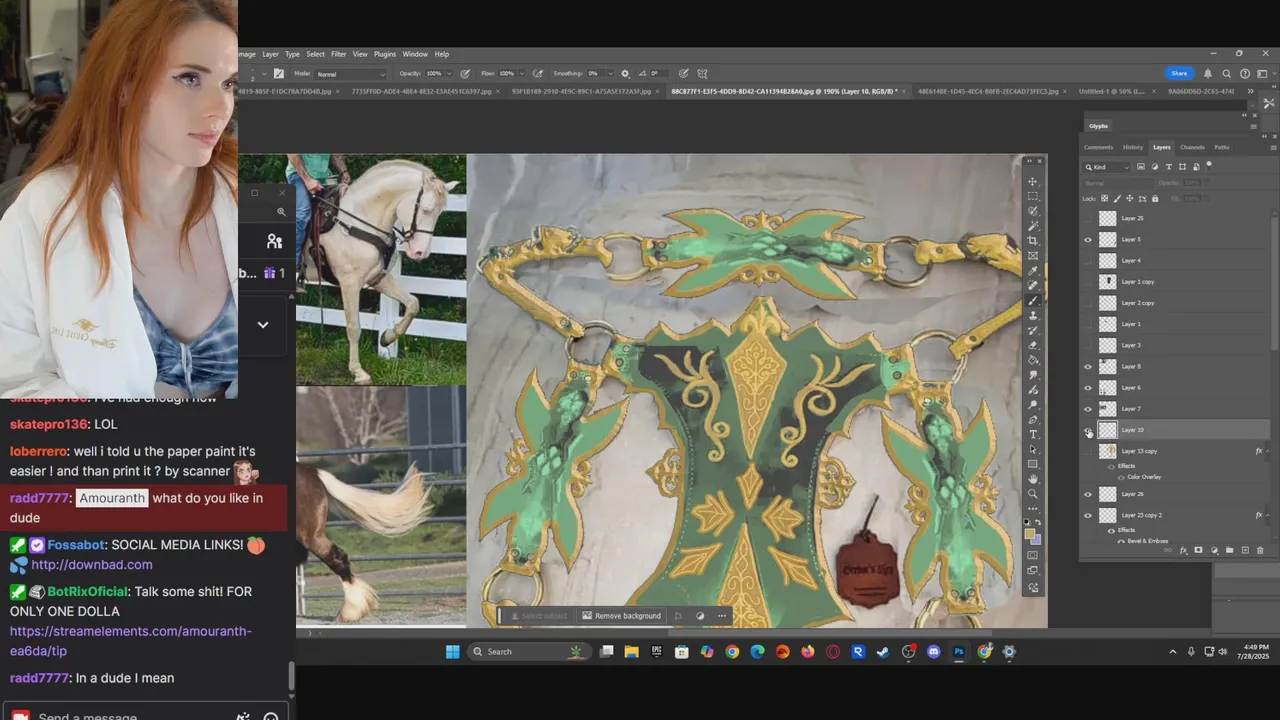Collapse effects of Layer 13 copy
This screenshot has width=1280, height=720.
(1268, 451)
